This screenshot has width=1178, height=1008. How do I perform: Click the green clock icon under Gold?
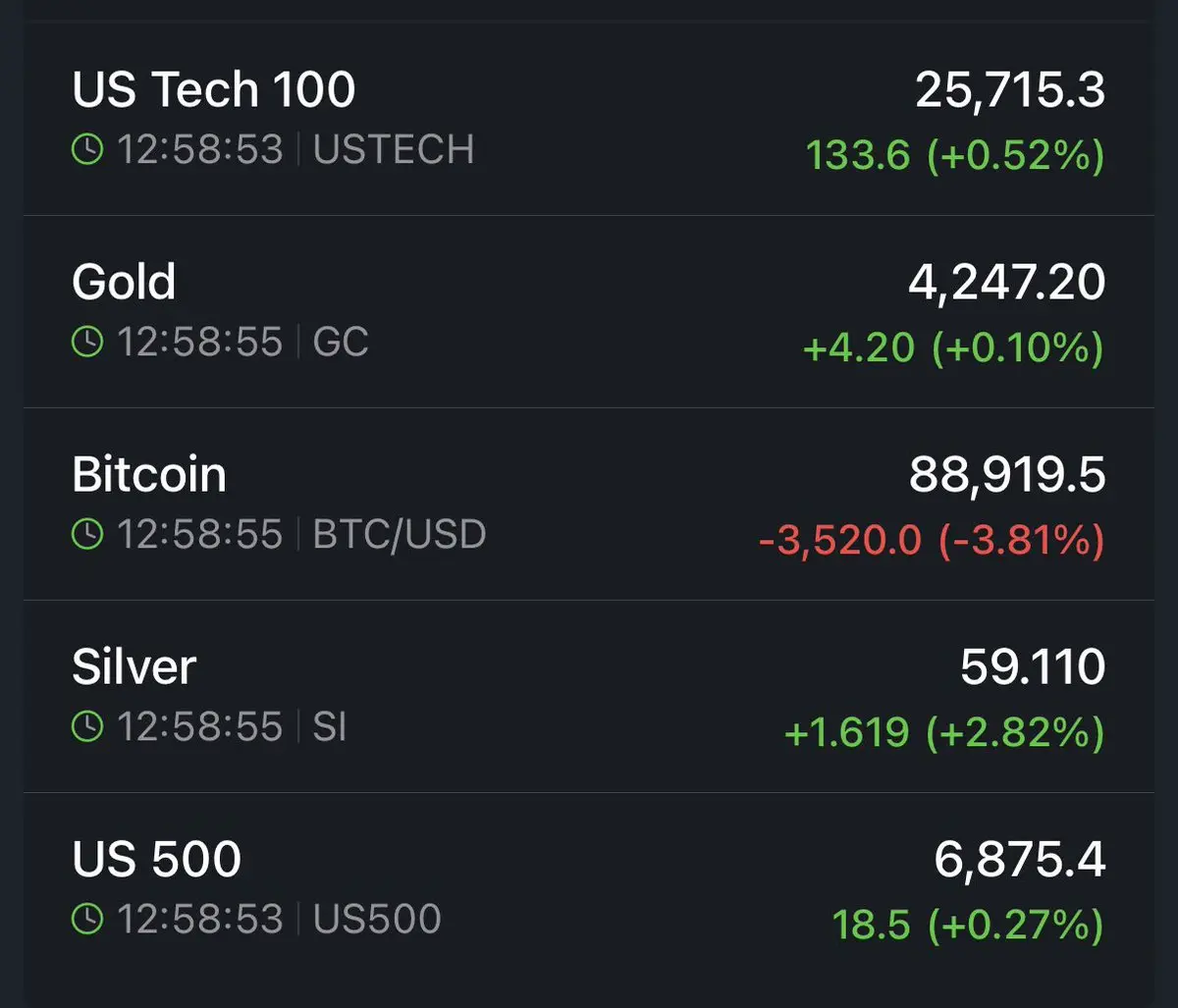[x=87, y=343]
